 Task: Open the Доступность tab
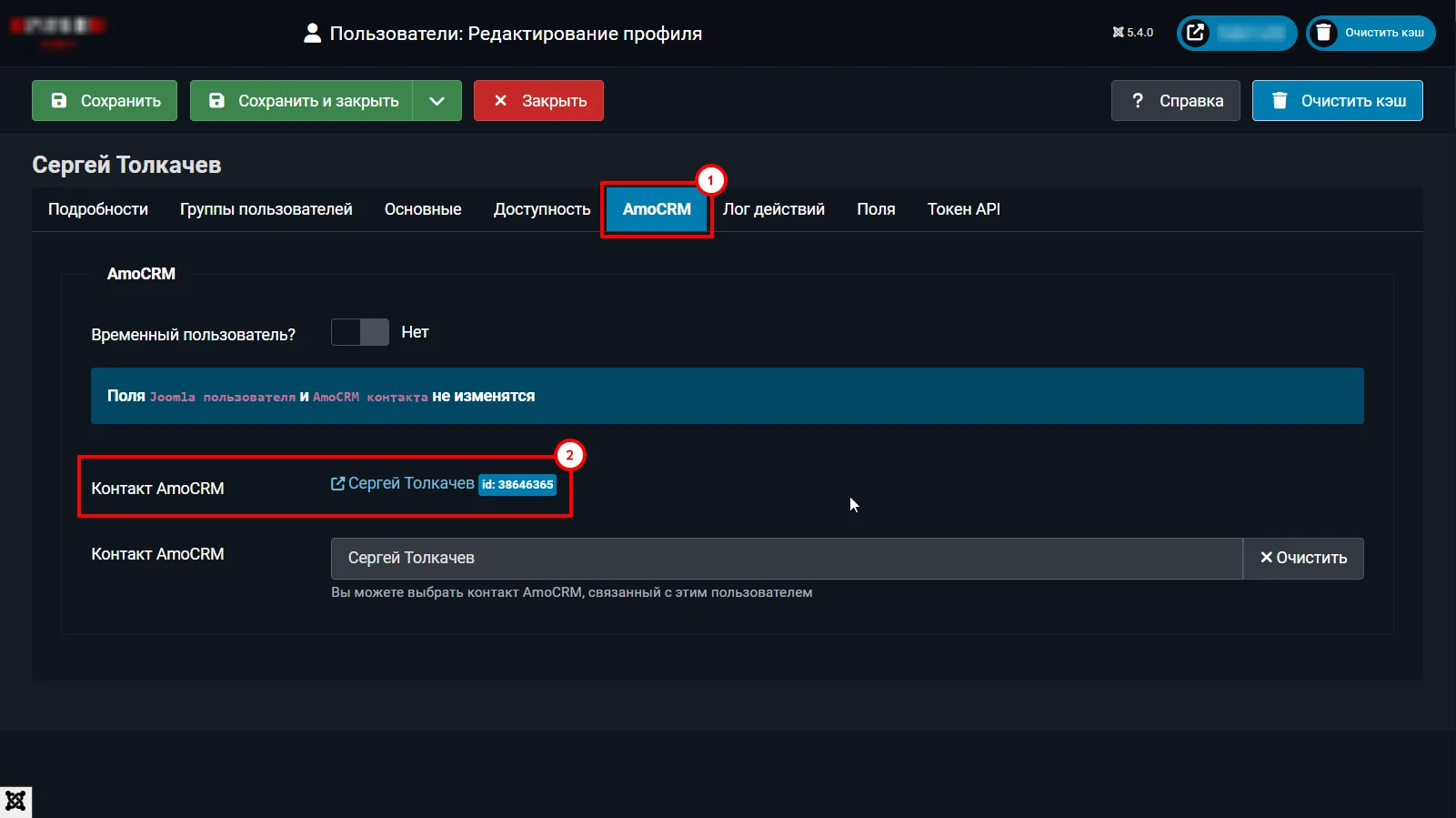point(542,209)
